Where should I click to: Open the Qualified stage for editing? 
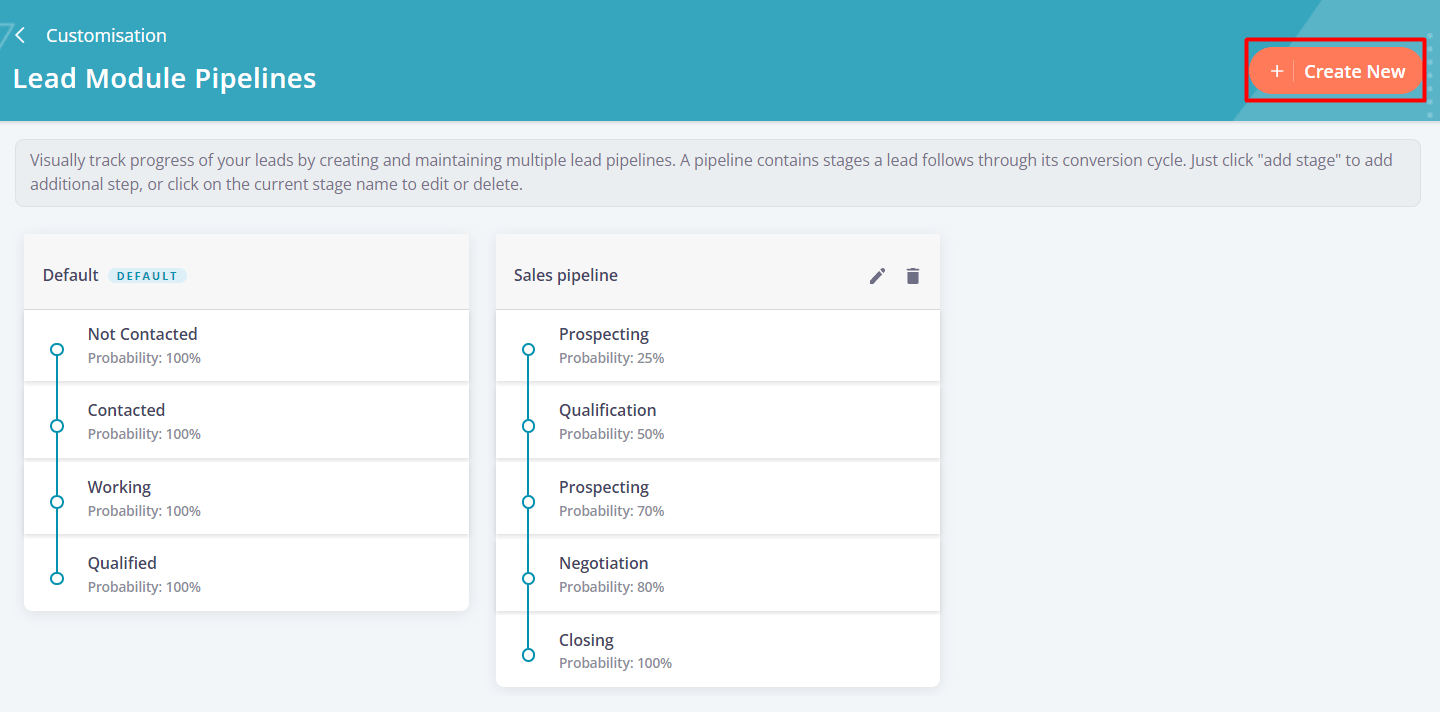pyautogui.click(x=122, y=562)
